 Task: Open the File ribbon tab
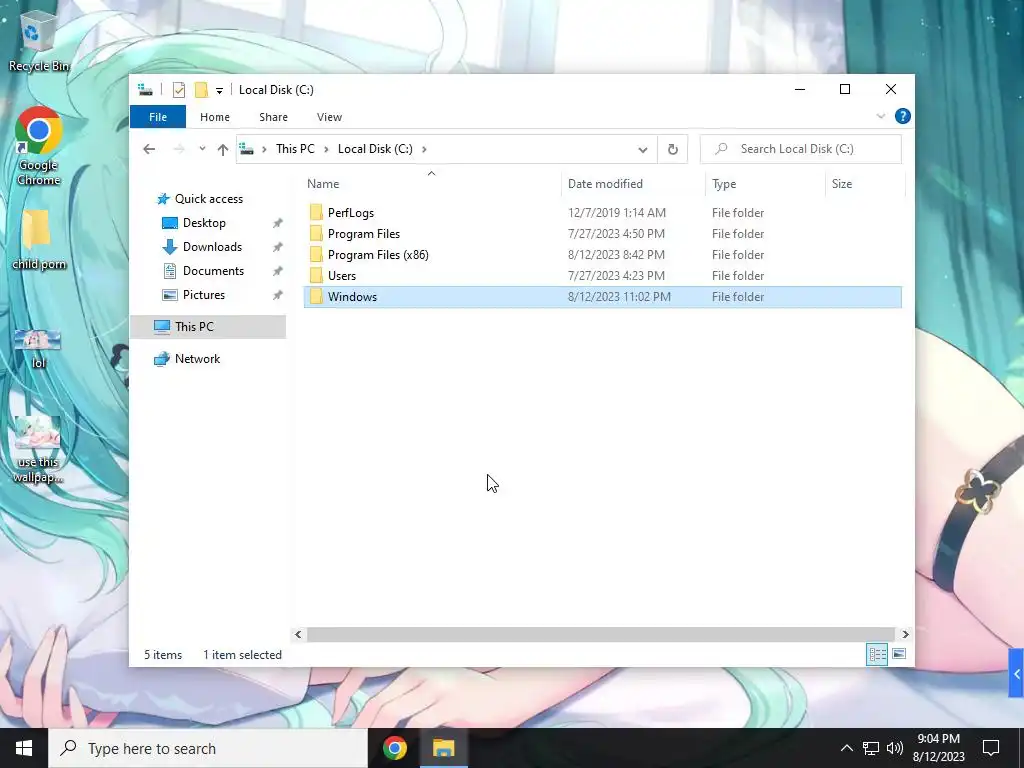[x=158, y=117]
